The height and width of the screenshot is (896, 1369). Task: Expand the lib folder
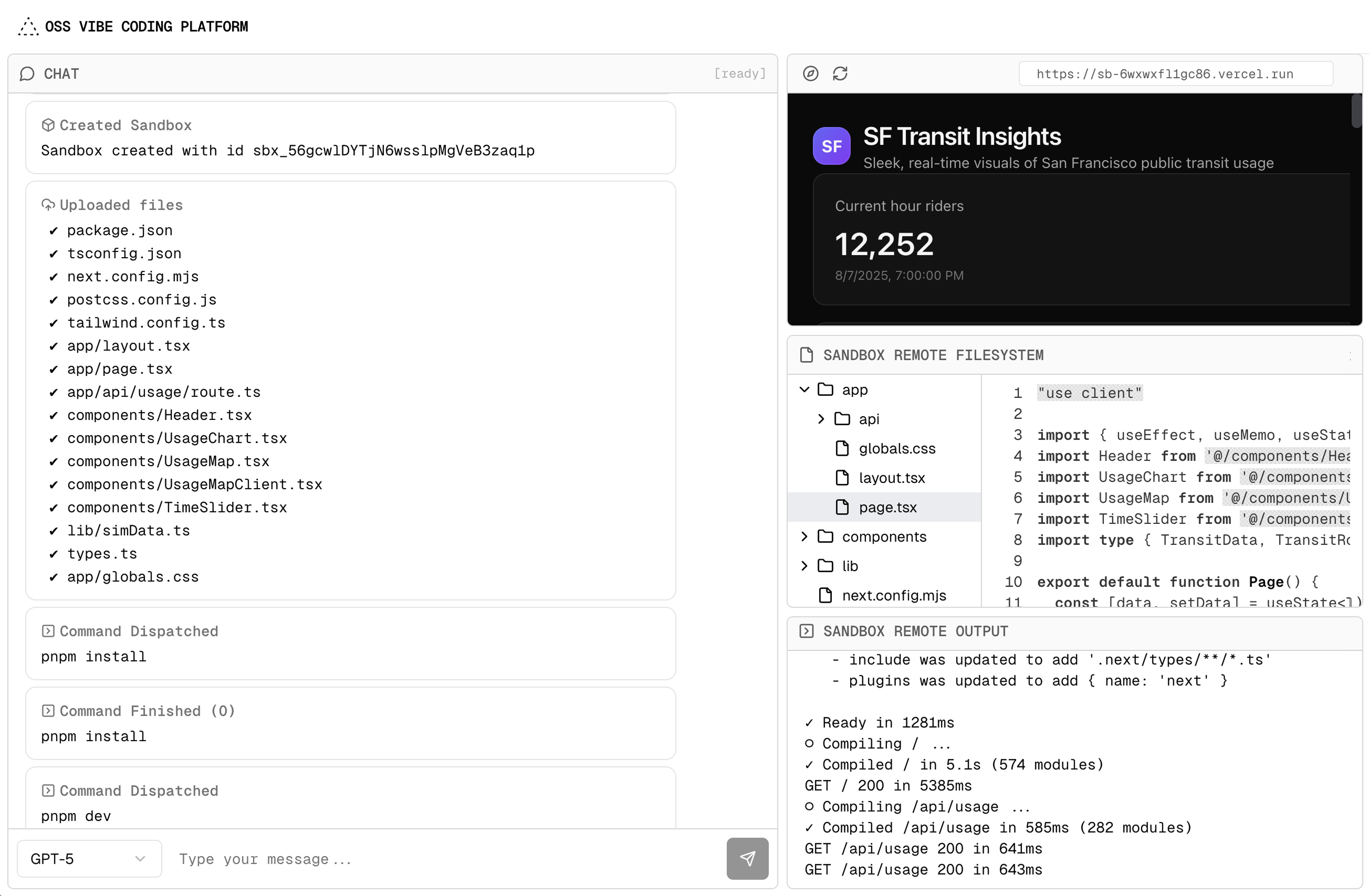pos(804,565)
